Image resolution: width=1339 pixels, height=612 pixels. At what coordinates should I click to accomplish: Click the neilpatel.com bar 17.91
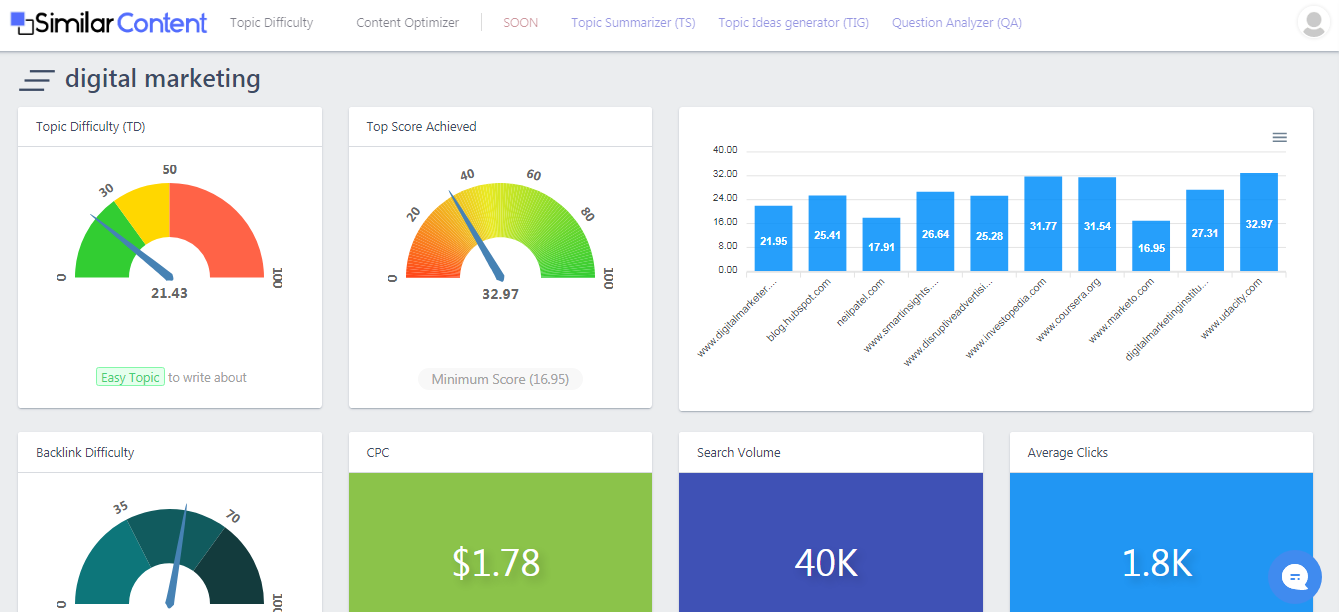[881, 244]
